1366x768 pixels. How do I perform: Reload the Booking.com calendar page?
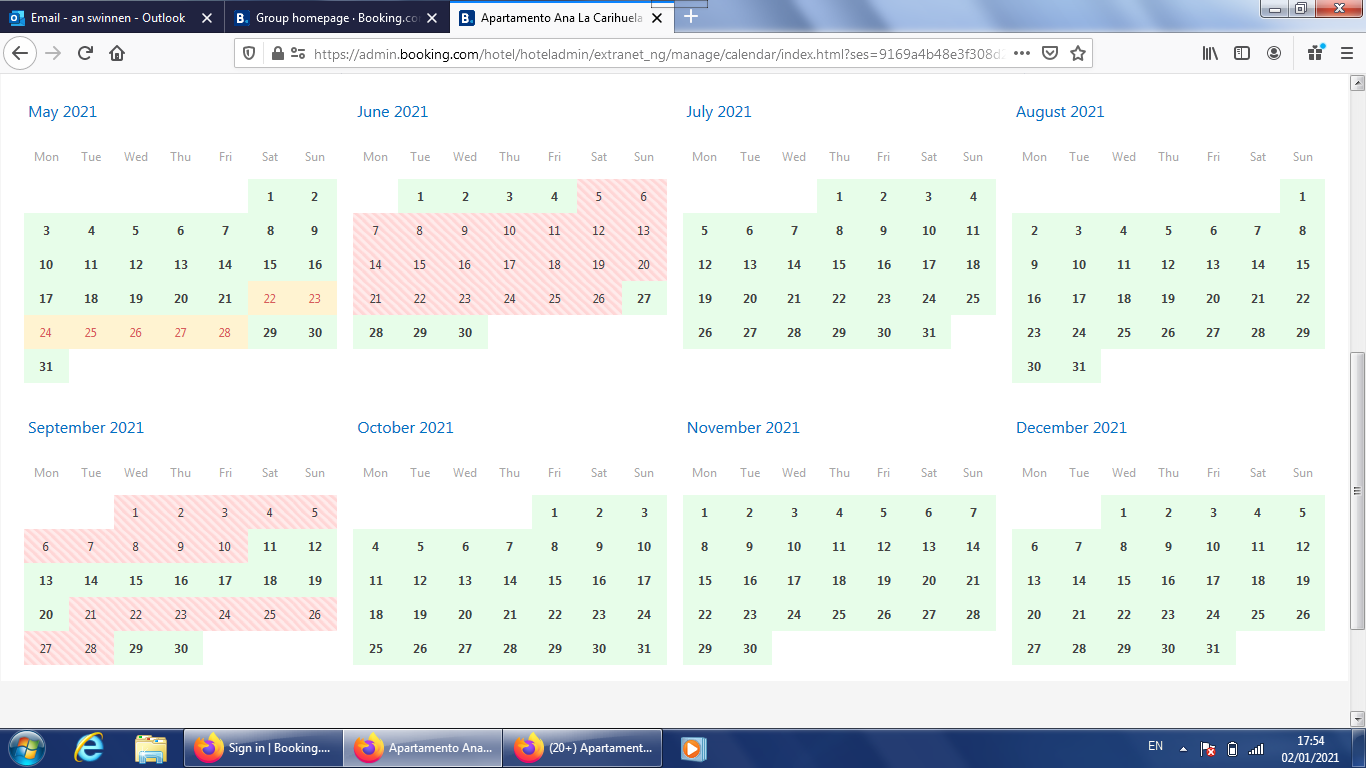[x=85, y=54]
